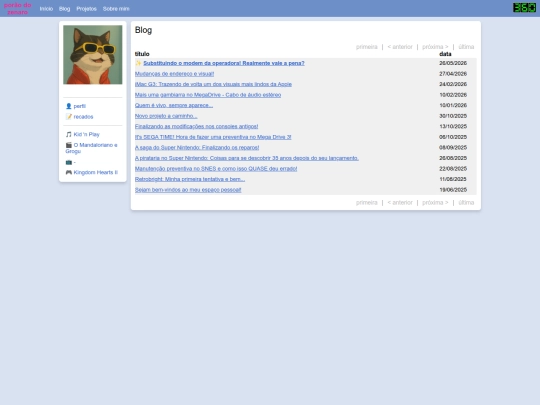
Task: Click the date 24/02/2026
Action: (453, 84)
